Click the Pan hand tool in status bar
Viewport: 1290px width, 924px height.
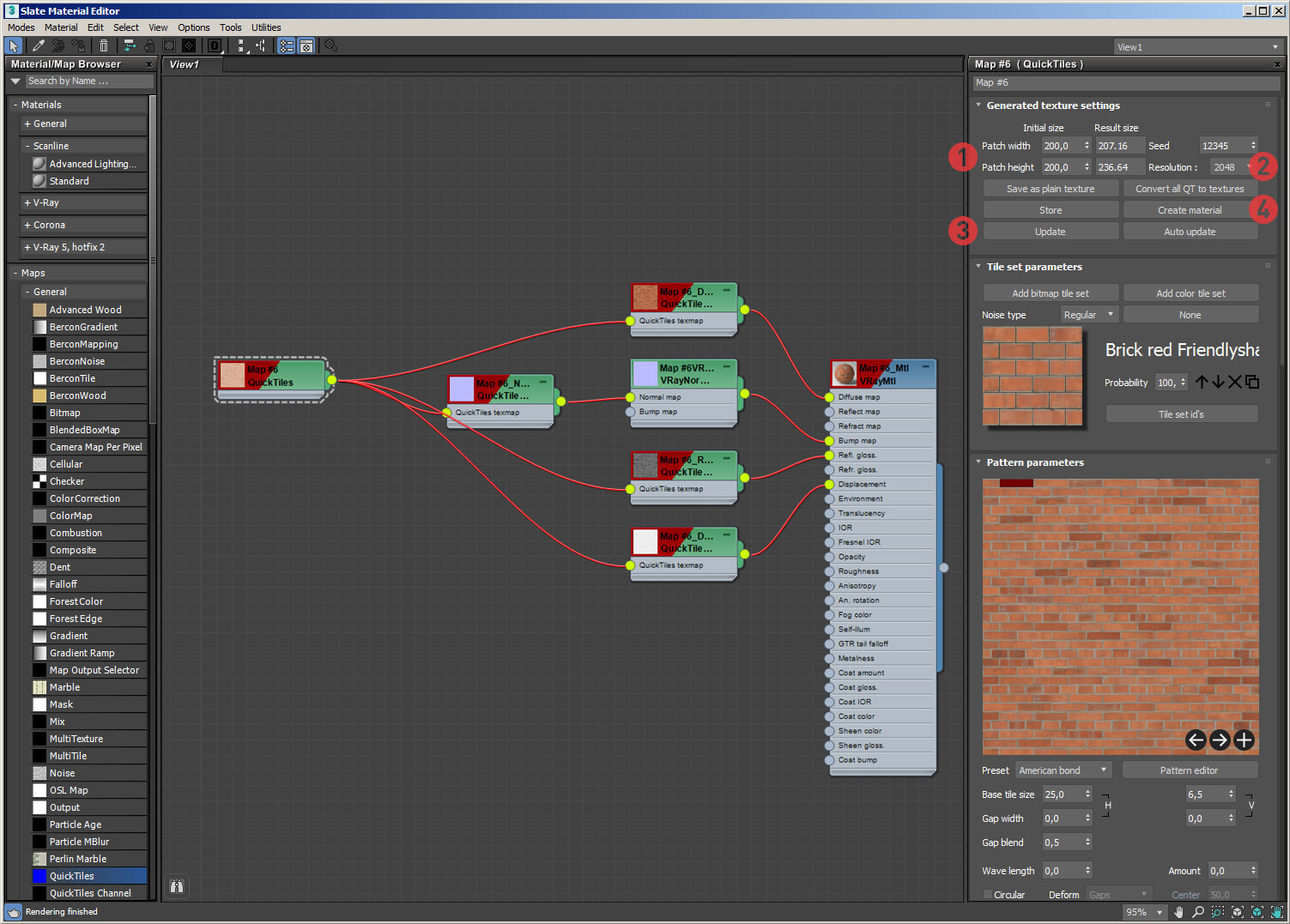click(x=1179, y=912)
